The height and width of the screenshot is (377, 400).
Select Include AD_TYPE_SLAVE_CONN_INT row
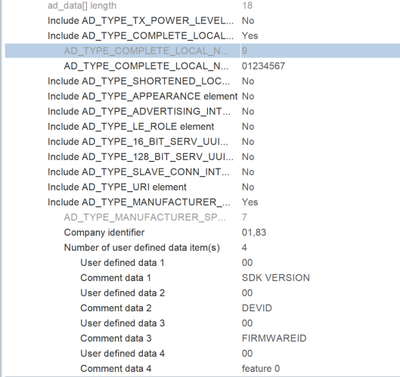202,172
